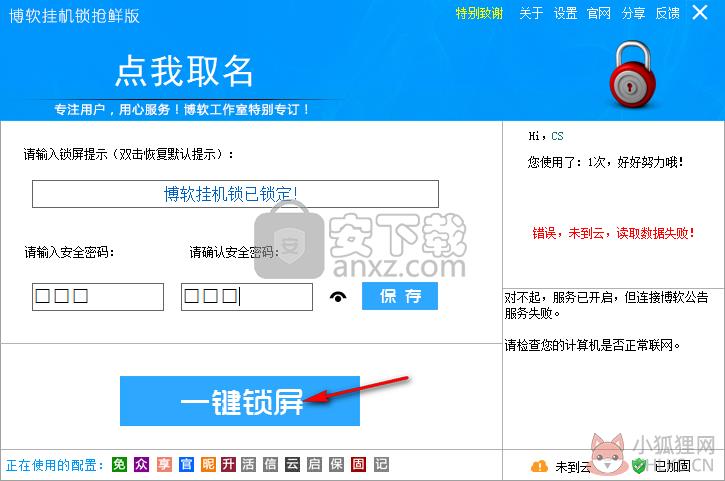The image size is (725, 481).
Task: Click the orange cloud warning icon
Action: pyautogui.click(x=539, y=466)
